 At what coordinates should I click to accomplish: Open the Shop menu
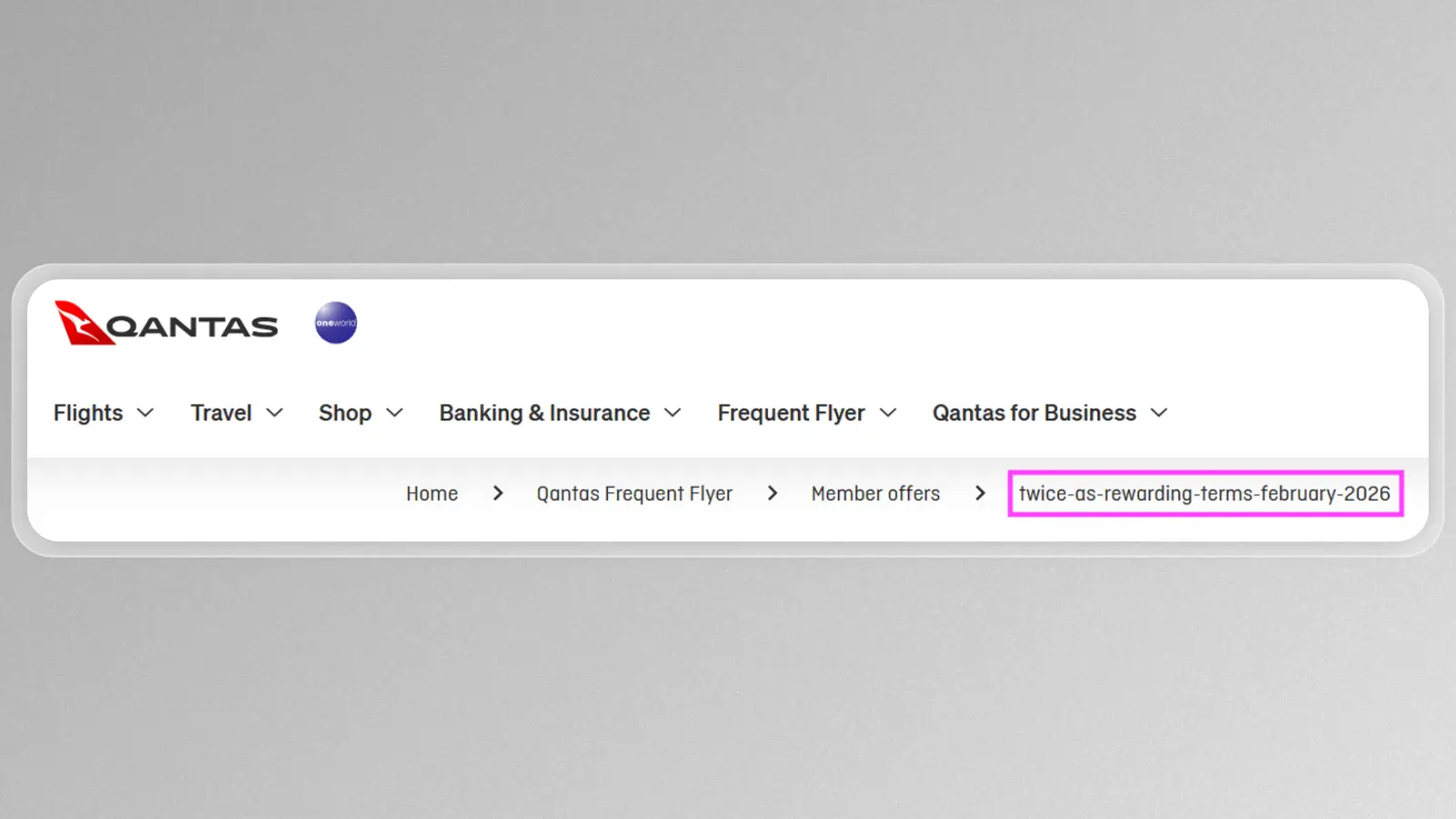click(345, 413)
